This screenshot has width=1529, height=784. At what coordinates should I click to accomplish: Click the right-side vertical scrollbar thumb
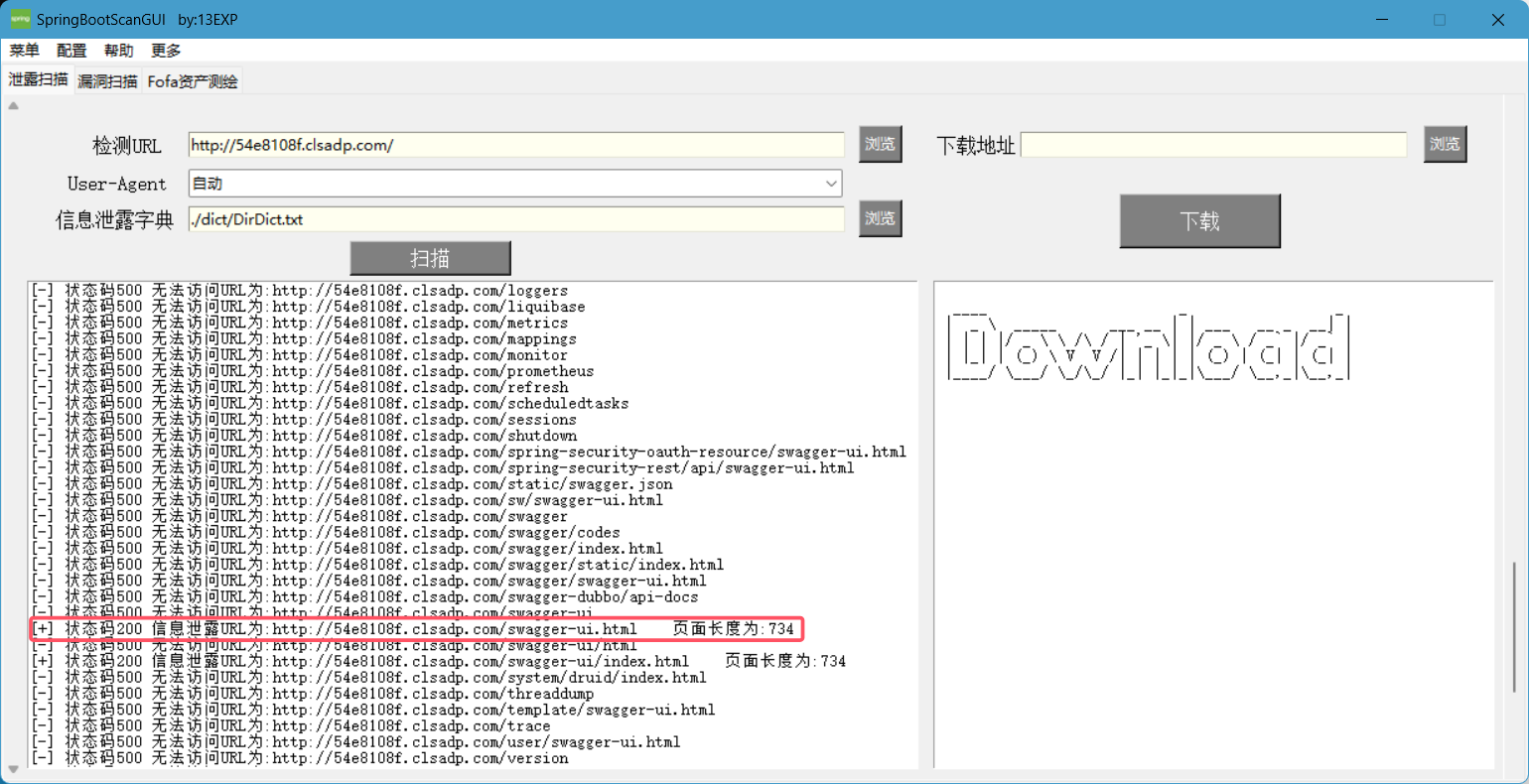[x=1514, y=626]
